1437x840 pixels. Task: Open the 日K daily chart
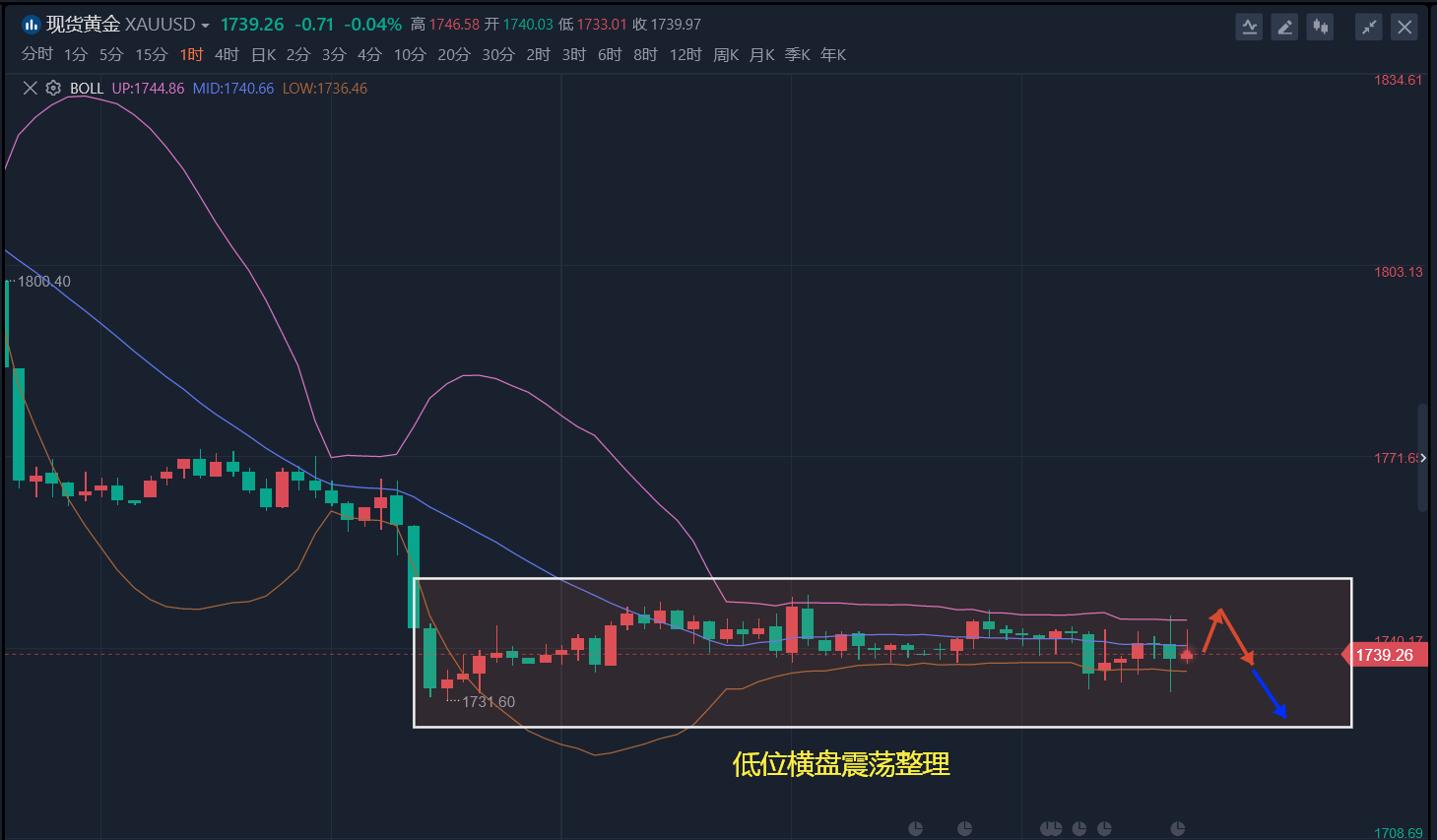tap(263, 54)
